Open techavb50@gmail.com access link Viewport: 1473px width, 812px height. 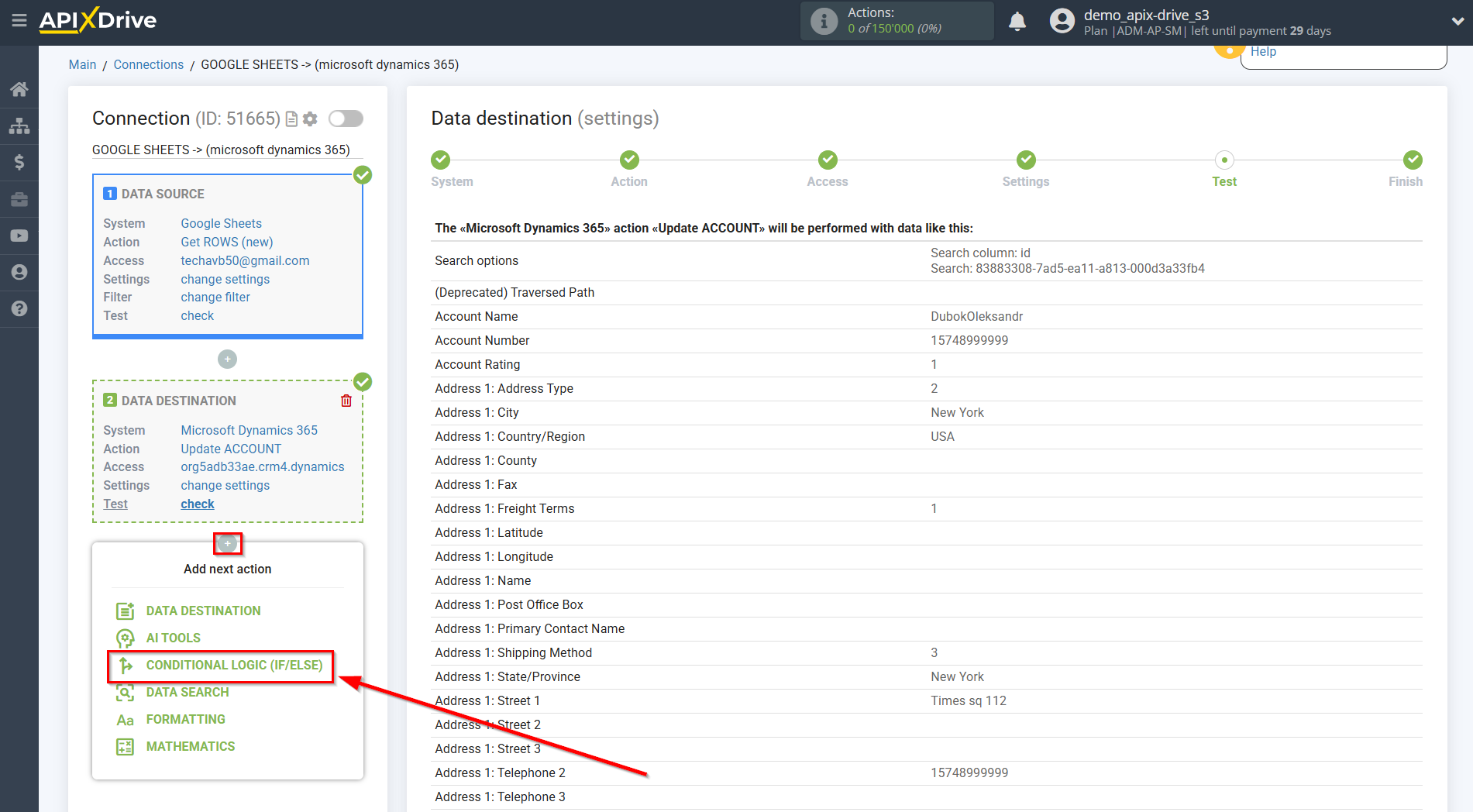[245, 260]
